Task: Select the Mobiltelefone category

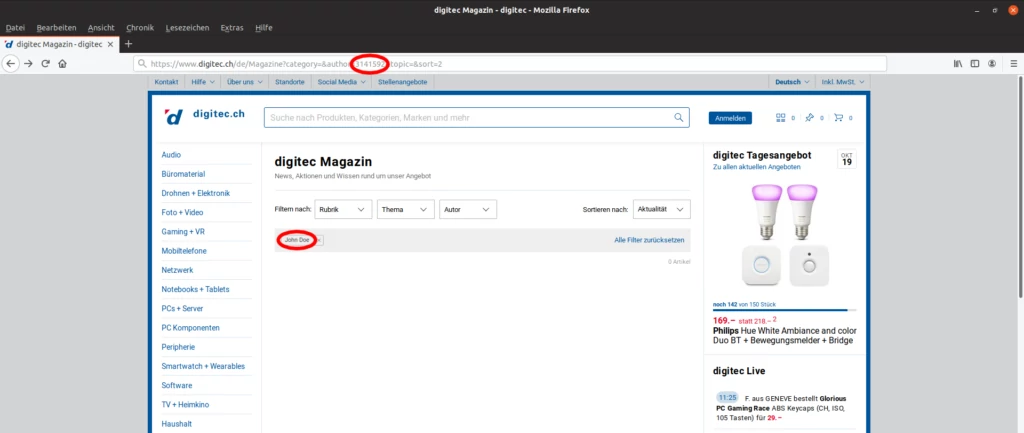Action: [x=183, y=251]
